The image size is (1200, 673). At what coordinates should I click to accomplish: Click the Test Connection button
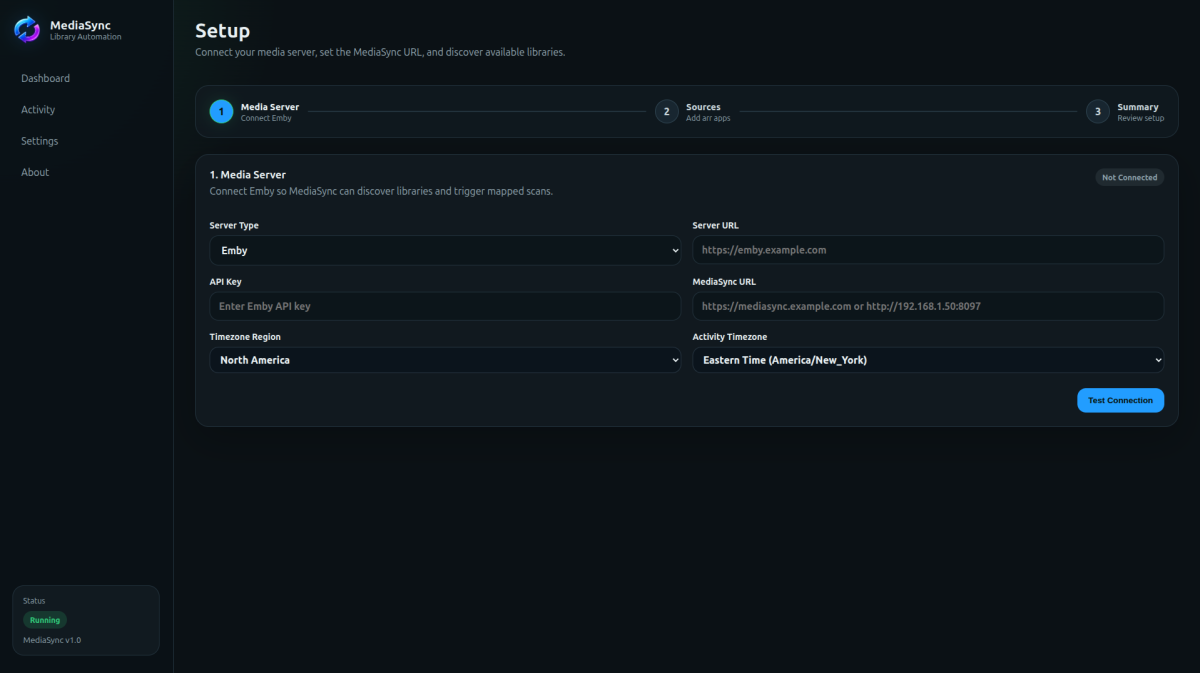tap(1120, 400)
